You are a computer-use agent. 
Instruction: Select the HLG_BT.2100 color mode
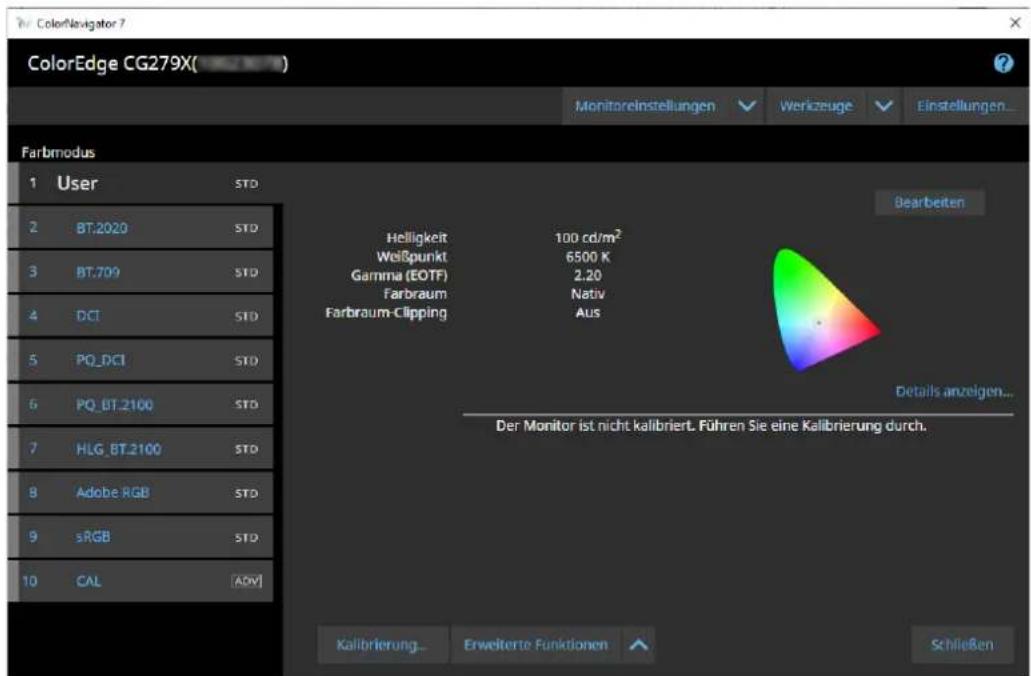click(x=141, y=448)
